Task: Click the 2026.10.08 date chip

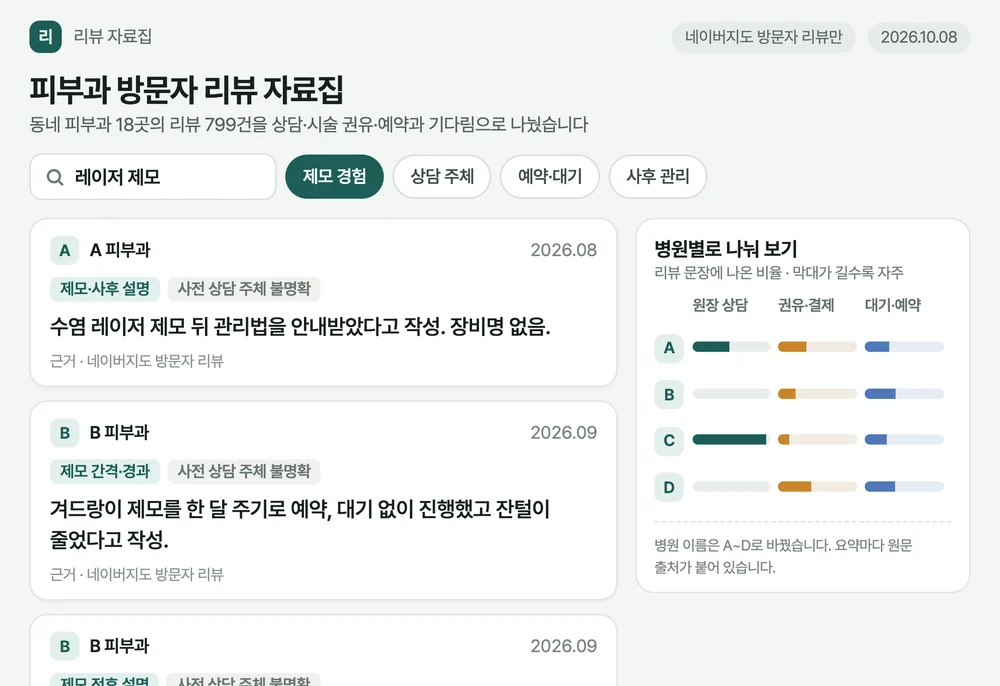Action: (x=919, y=37)
